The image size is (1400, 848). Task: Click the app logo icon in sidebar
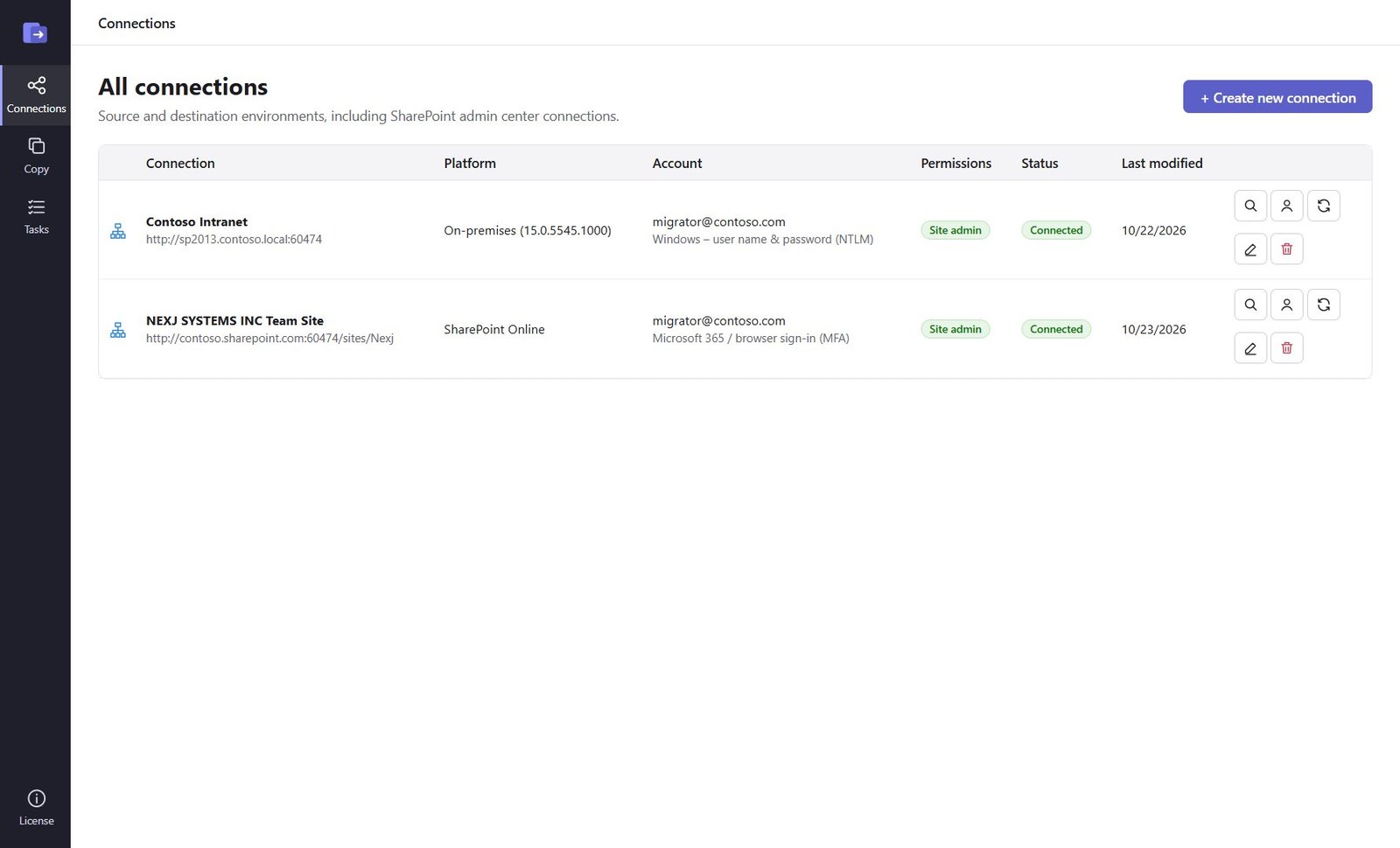[35, 33]
